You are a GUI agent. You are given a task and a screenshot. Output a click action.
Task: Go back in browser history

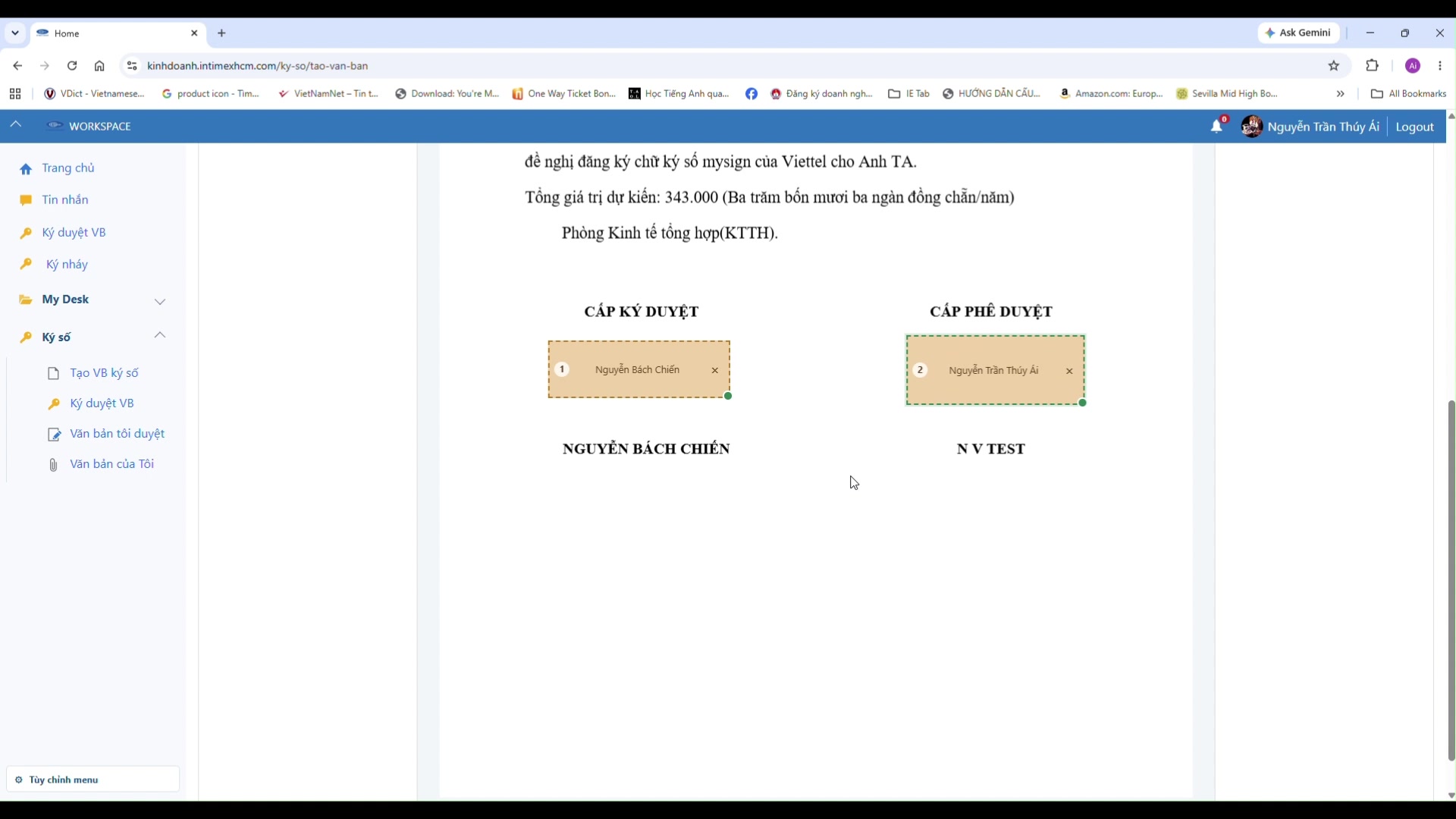(x=17, y=66)
